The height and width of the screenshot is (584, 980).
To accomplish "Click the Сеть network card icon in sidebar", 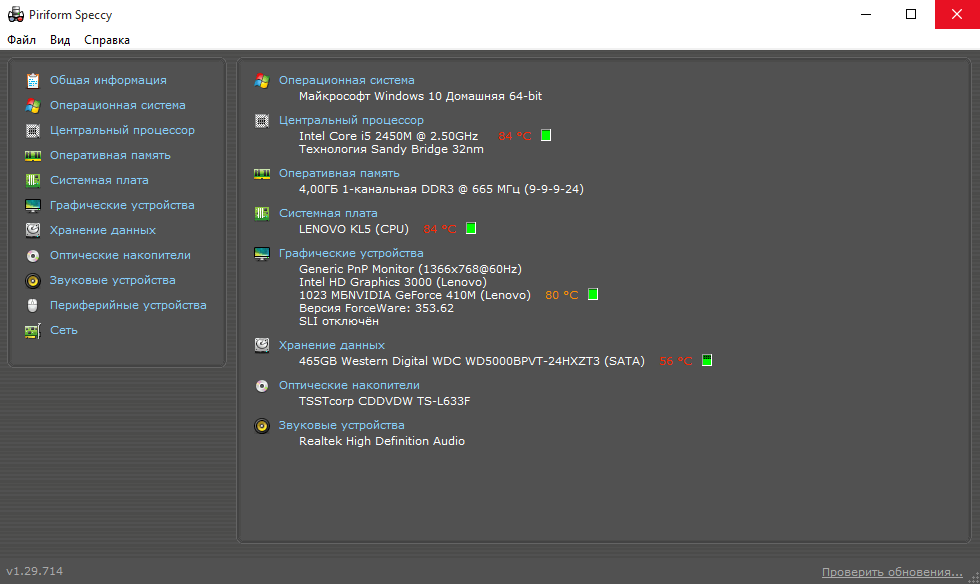I will point(32,331).
